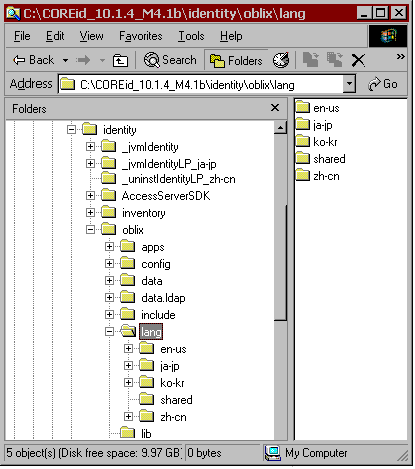The image size is (415, 469).
Task: Select config folder icon in tree
Action: point(127,263)
